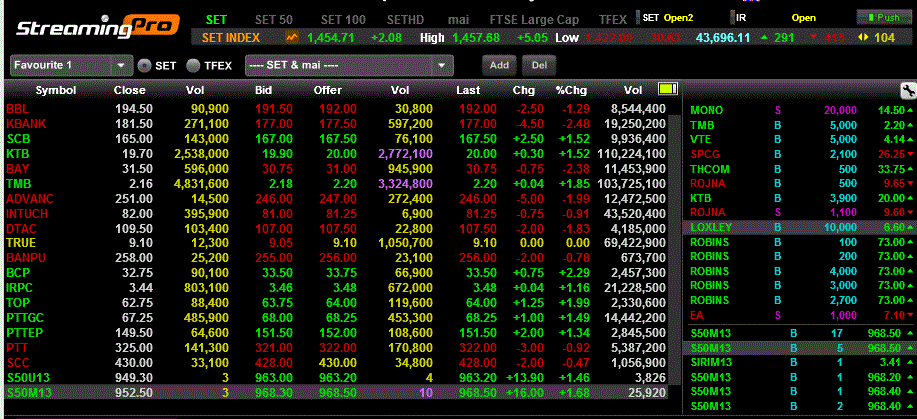The image size is (917, 419).
Task: Click the %Chg column header
Action: [x=571, y=90]
